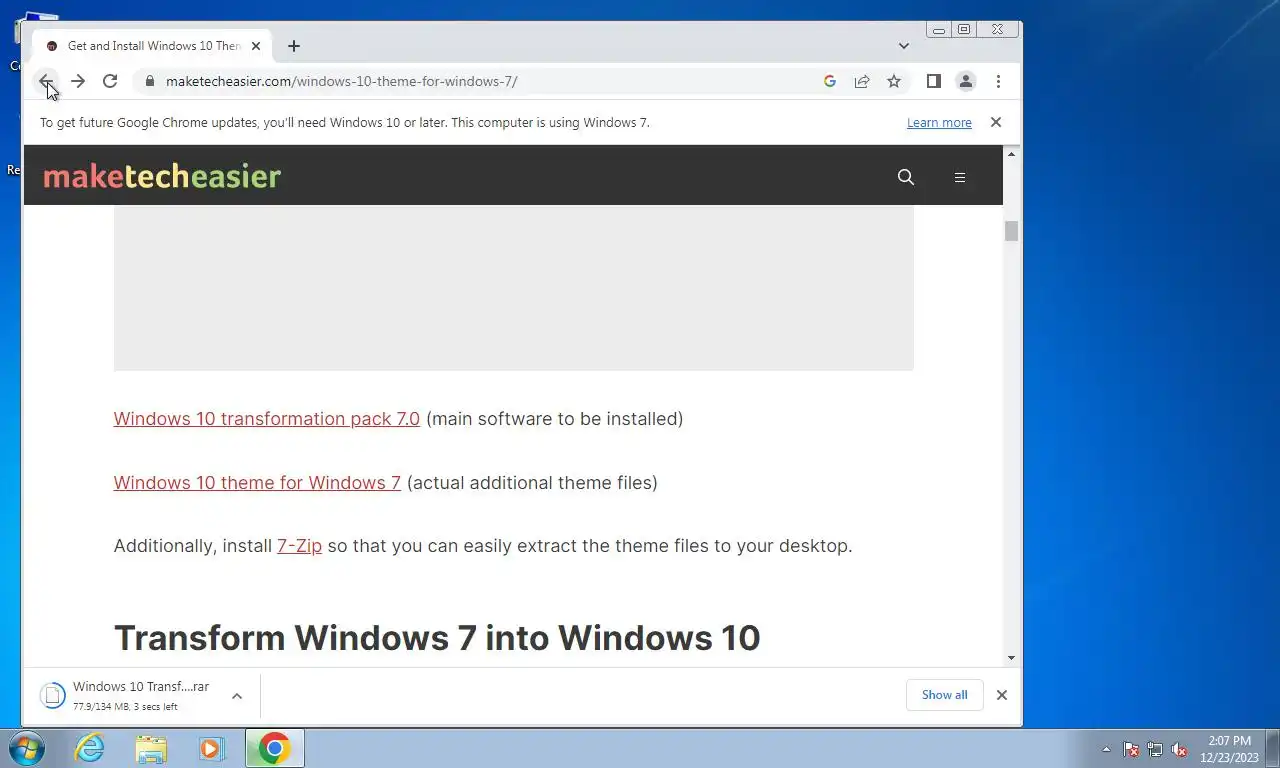1280x768 pixels.
Task: Launch Internet Explorer from the taskbar
Action: click(90, 748)
